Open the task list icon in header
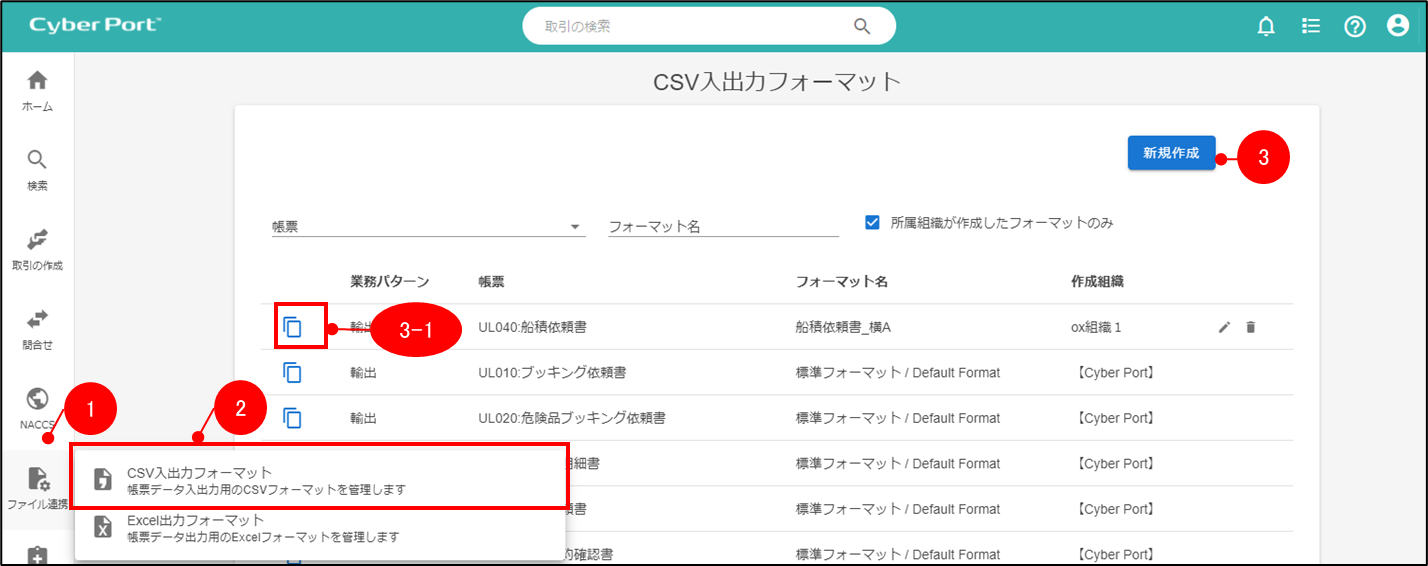1428x566 pixels. point(1311,27)
